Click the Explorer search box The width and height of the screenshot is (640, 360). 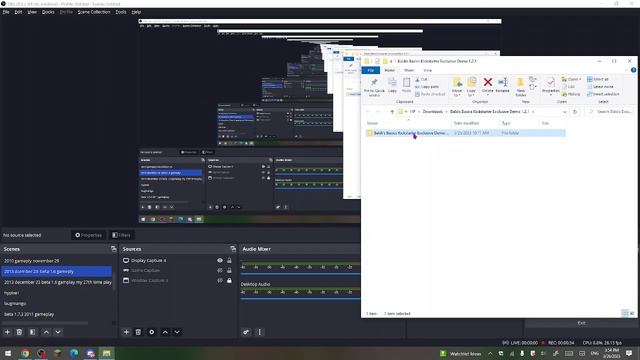point(610,111)
